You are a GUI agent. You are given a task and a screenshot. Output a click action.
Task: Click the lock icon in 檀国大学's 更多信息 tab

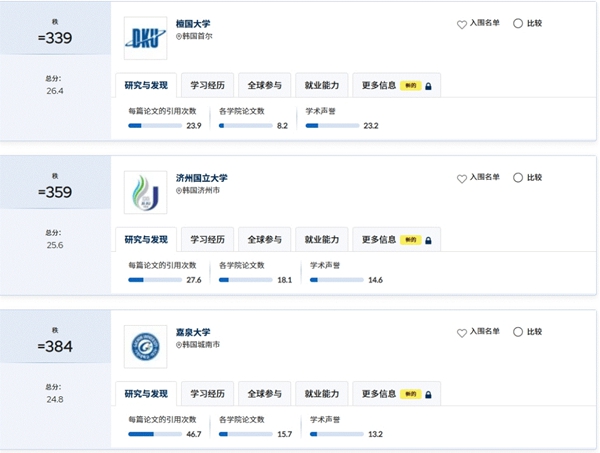[428, 86]
